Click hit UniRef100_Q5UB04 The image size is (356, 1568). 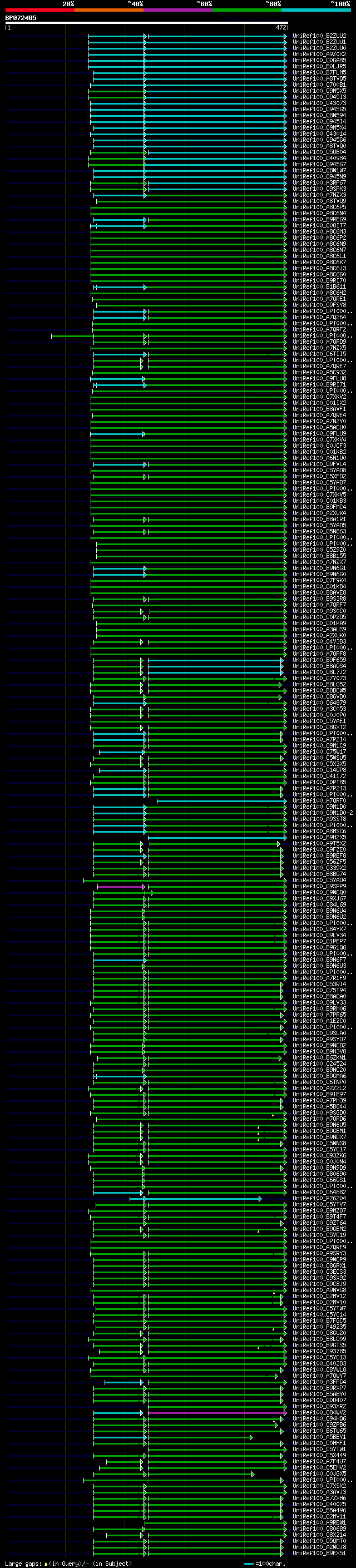(x=319, y=151)
